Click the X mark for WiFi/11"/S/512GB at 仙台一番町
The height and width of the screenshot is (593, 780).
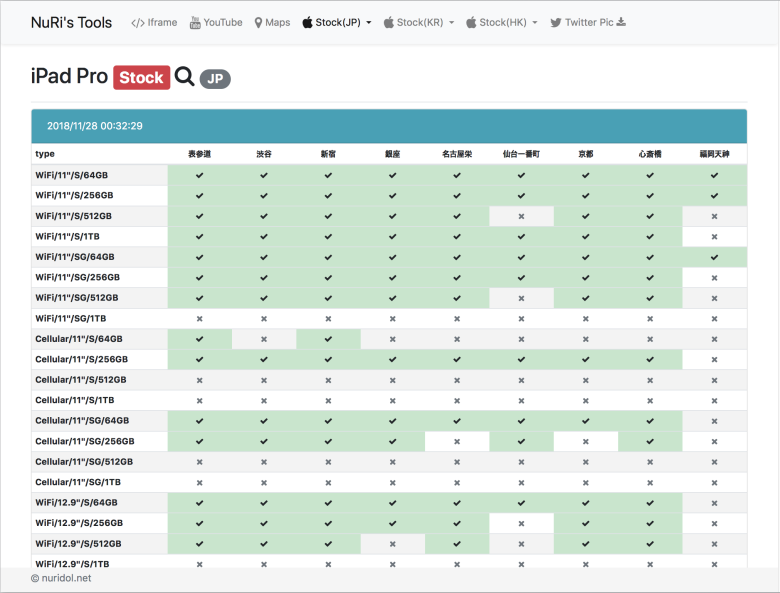pyautogui.click(x=521, y=216)
